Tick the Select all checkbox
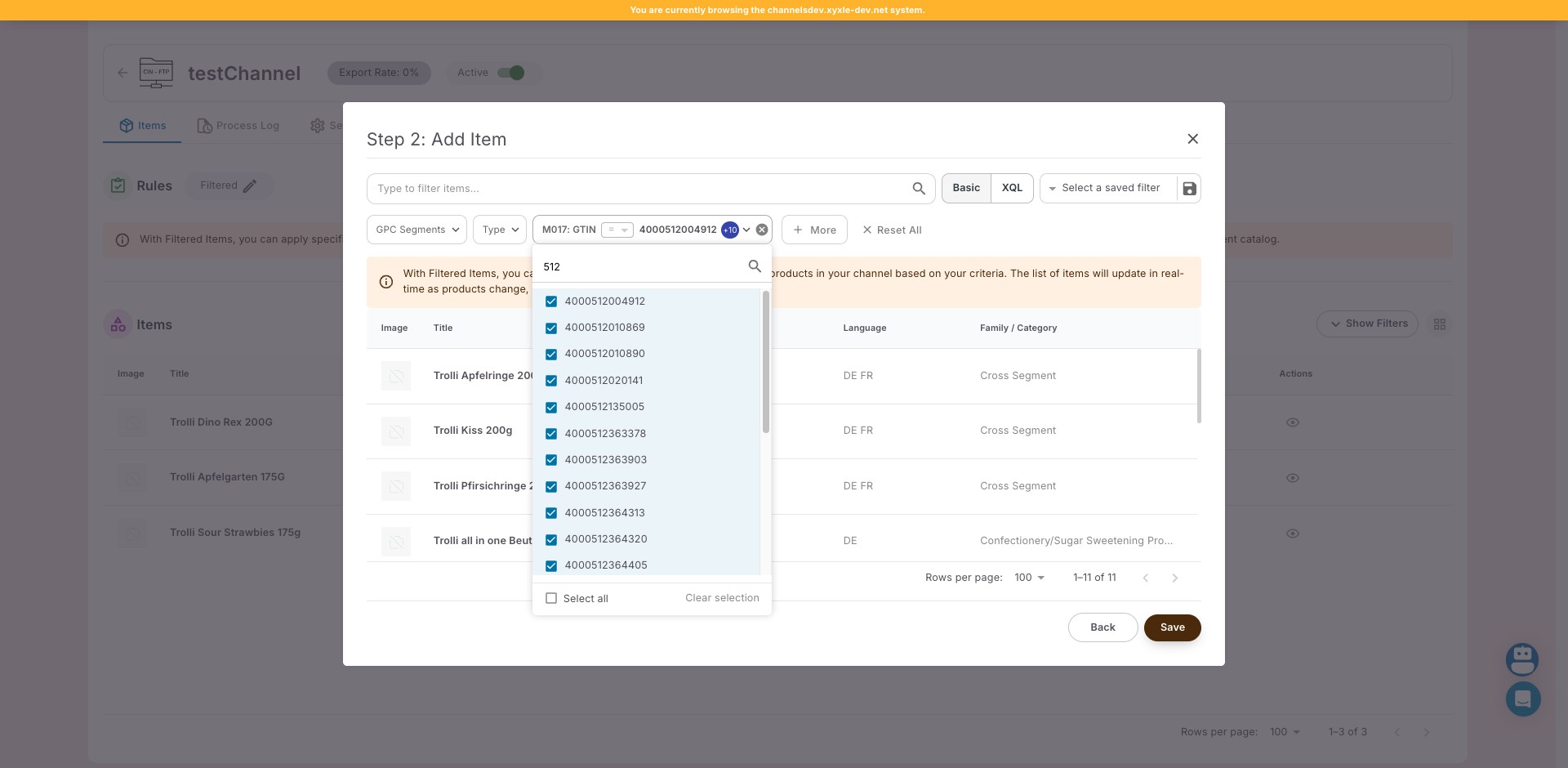 [x=551, y=598]
